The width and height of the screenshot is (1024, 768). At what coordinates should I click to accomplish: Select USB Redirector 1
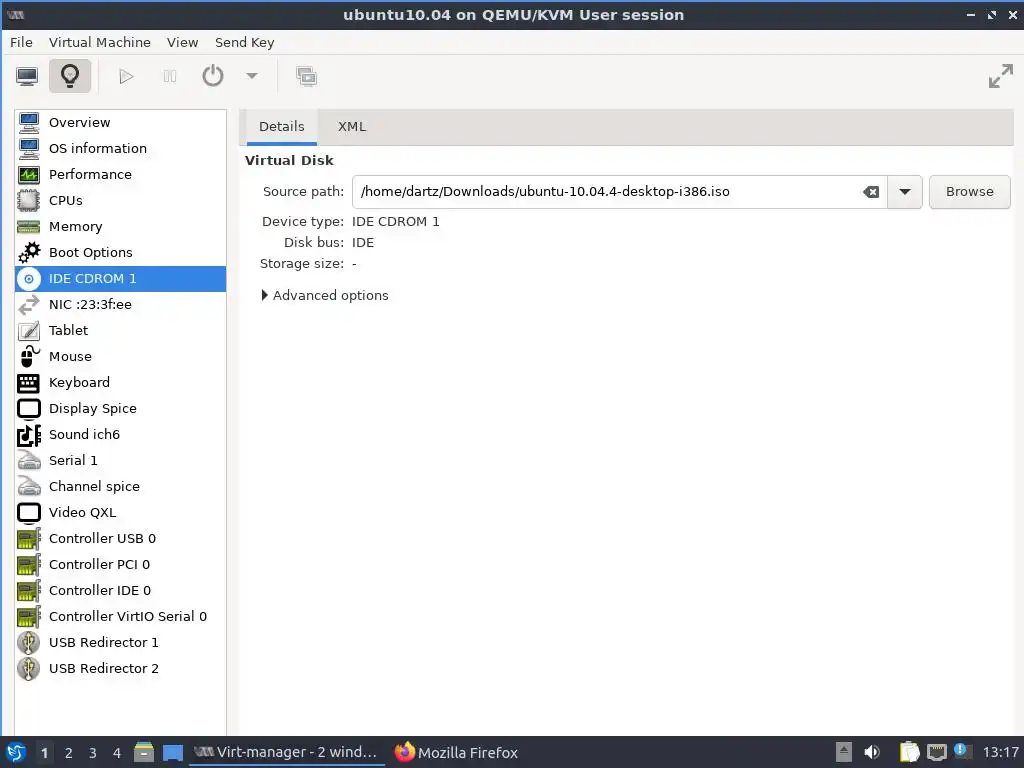(120, 643)
